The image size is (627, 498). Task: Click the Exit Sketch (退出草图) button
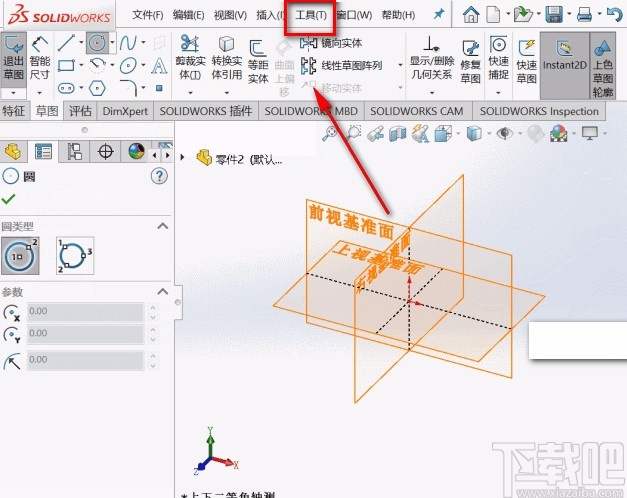point(14,60)
